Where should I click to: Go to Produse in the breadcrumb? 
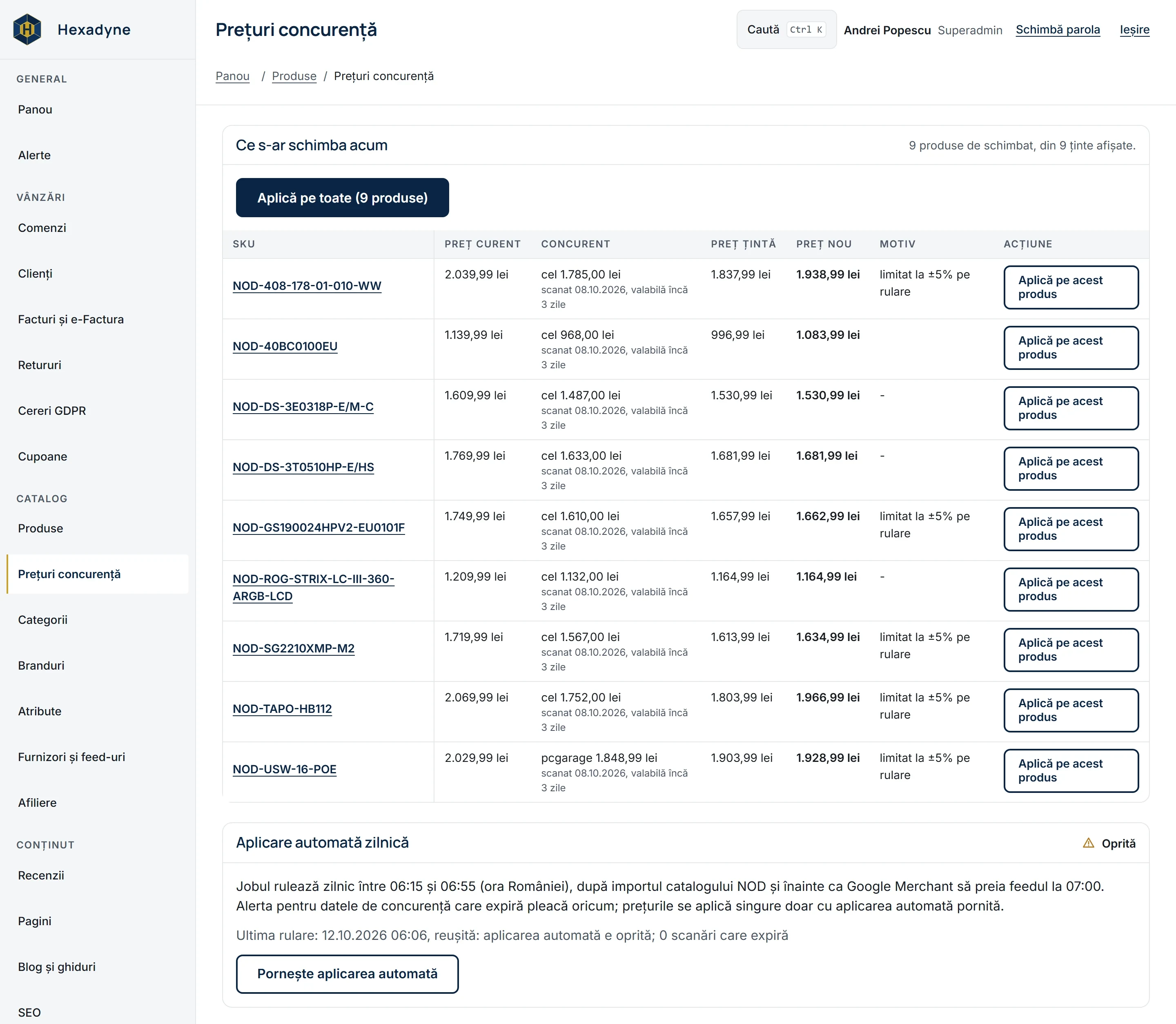pyautogui.click(x=294, y=76)
